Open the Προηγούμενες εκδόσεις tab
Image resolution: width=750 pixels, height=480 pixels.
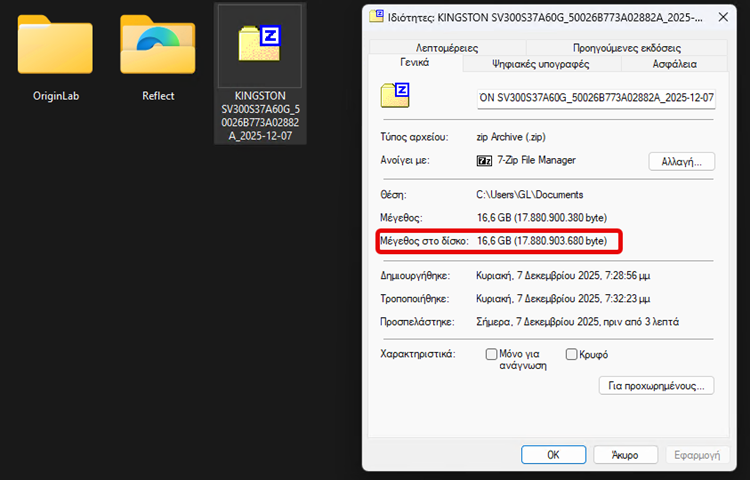627,47
